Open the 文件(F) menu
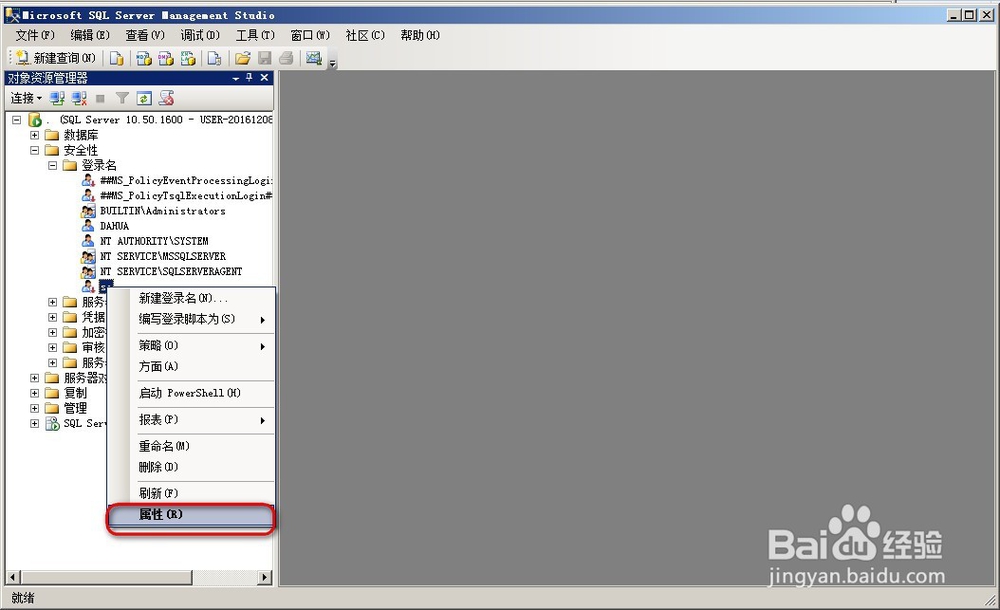This screenshot has height=610, width=1000. coord(35,35)
